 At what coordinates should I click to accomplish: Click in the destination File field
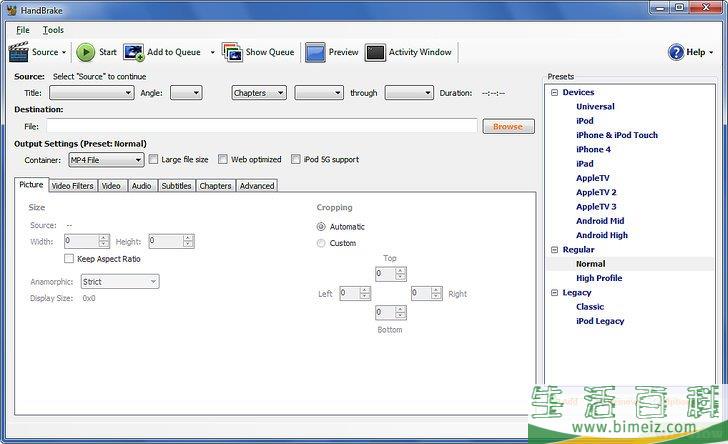click(261, 126)
